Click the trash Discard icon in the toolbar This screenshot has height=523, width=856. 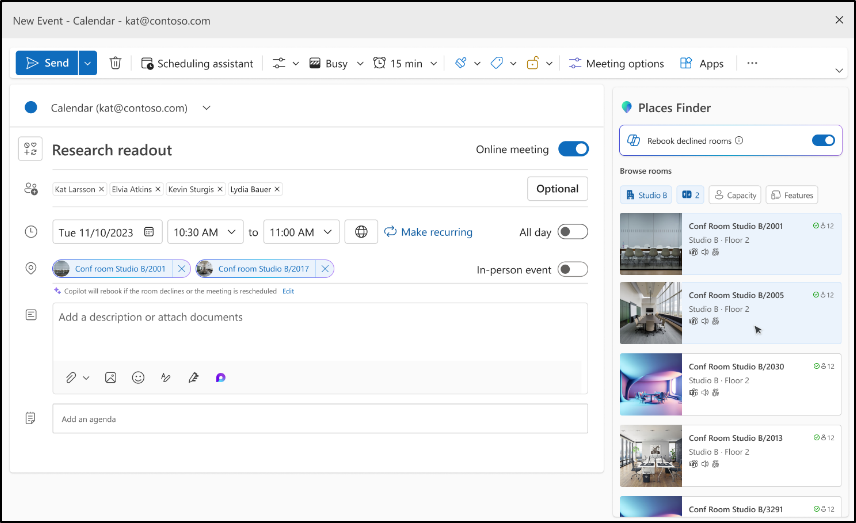[115, 63]
